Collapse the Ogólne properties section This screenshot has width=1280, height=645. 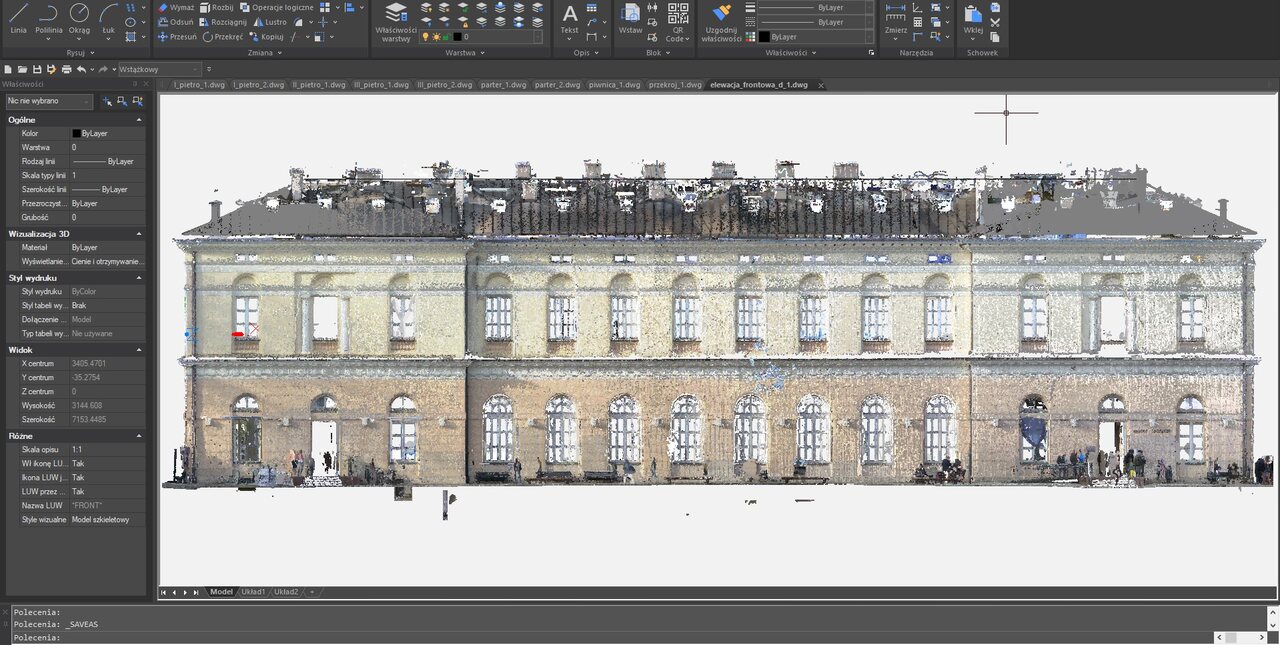pos(139,120)
